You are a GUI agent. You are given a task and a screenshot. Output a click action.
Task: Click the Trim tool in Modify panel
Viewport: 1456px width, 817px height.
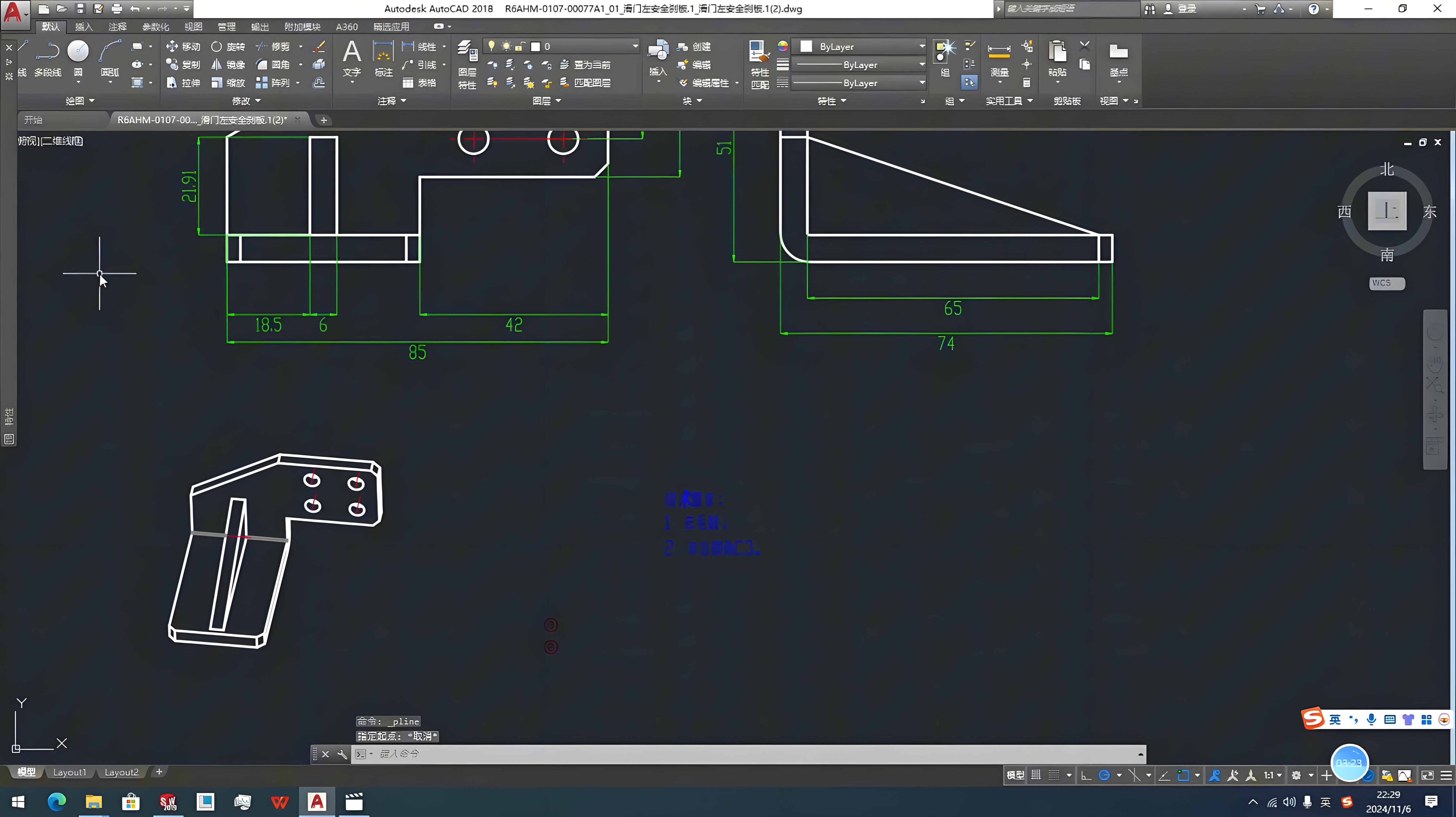coord(272,46)
